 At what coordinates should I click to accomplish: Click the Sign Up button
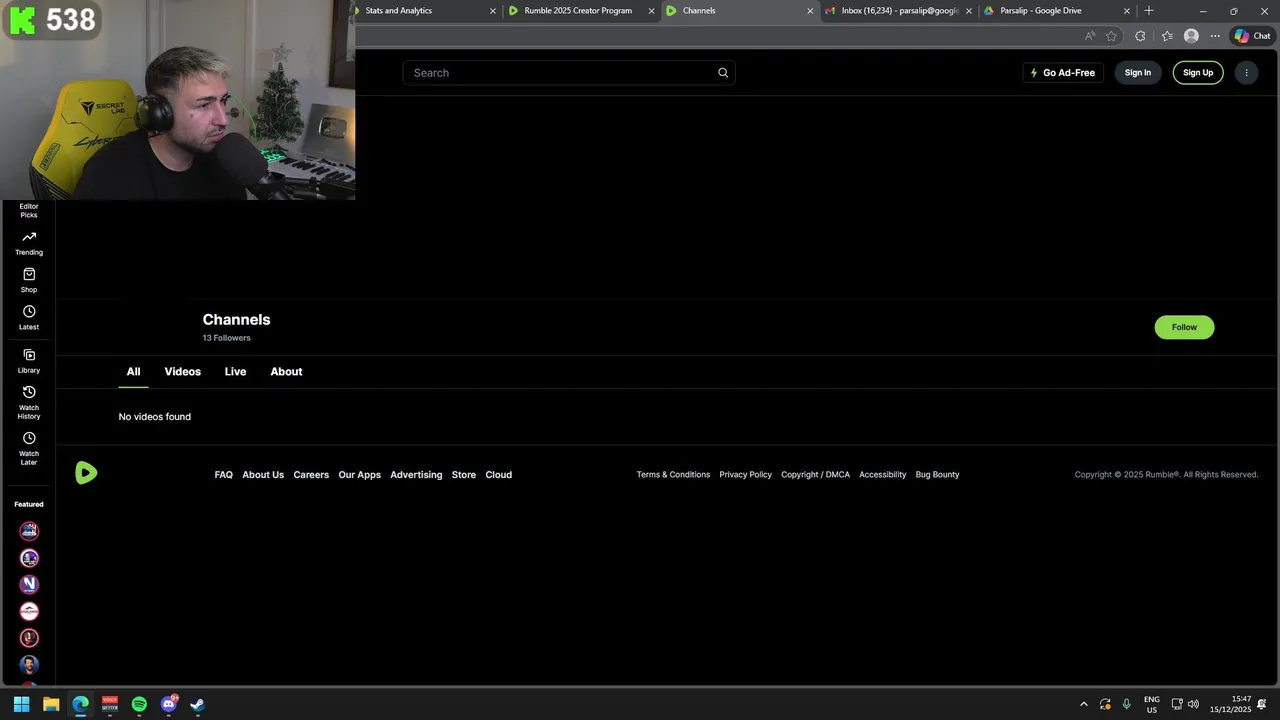(1198, 73)
